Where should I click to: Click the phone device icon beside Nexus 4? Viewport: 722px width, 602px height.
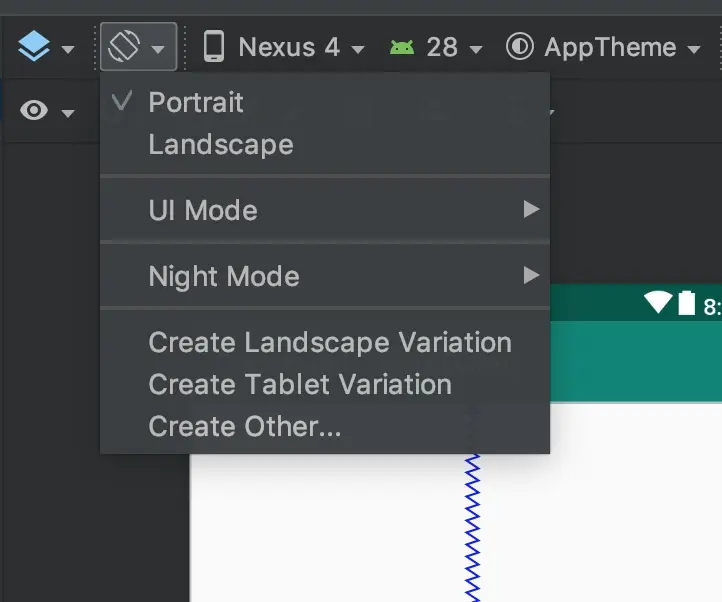point(214,46)
